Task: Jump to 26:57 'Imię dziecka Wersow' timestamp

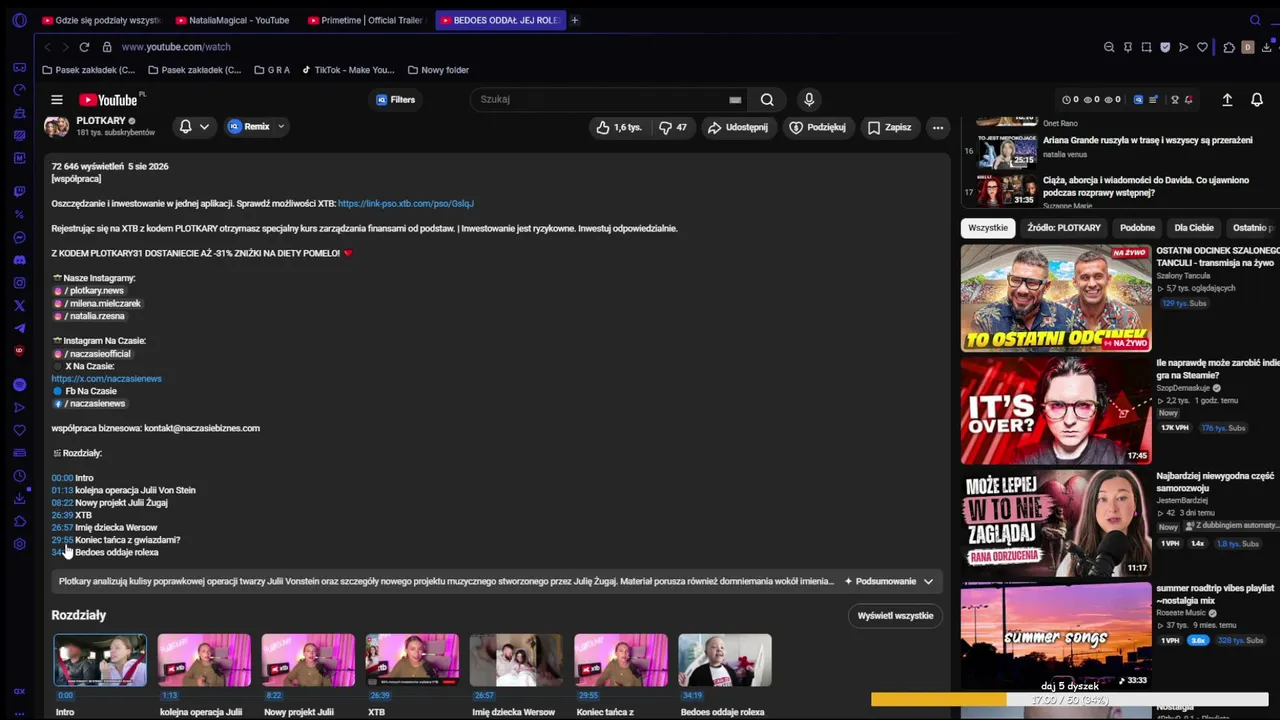Action: 62,528
